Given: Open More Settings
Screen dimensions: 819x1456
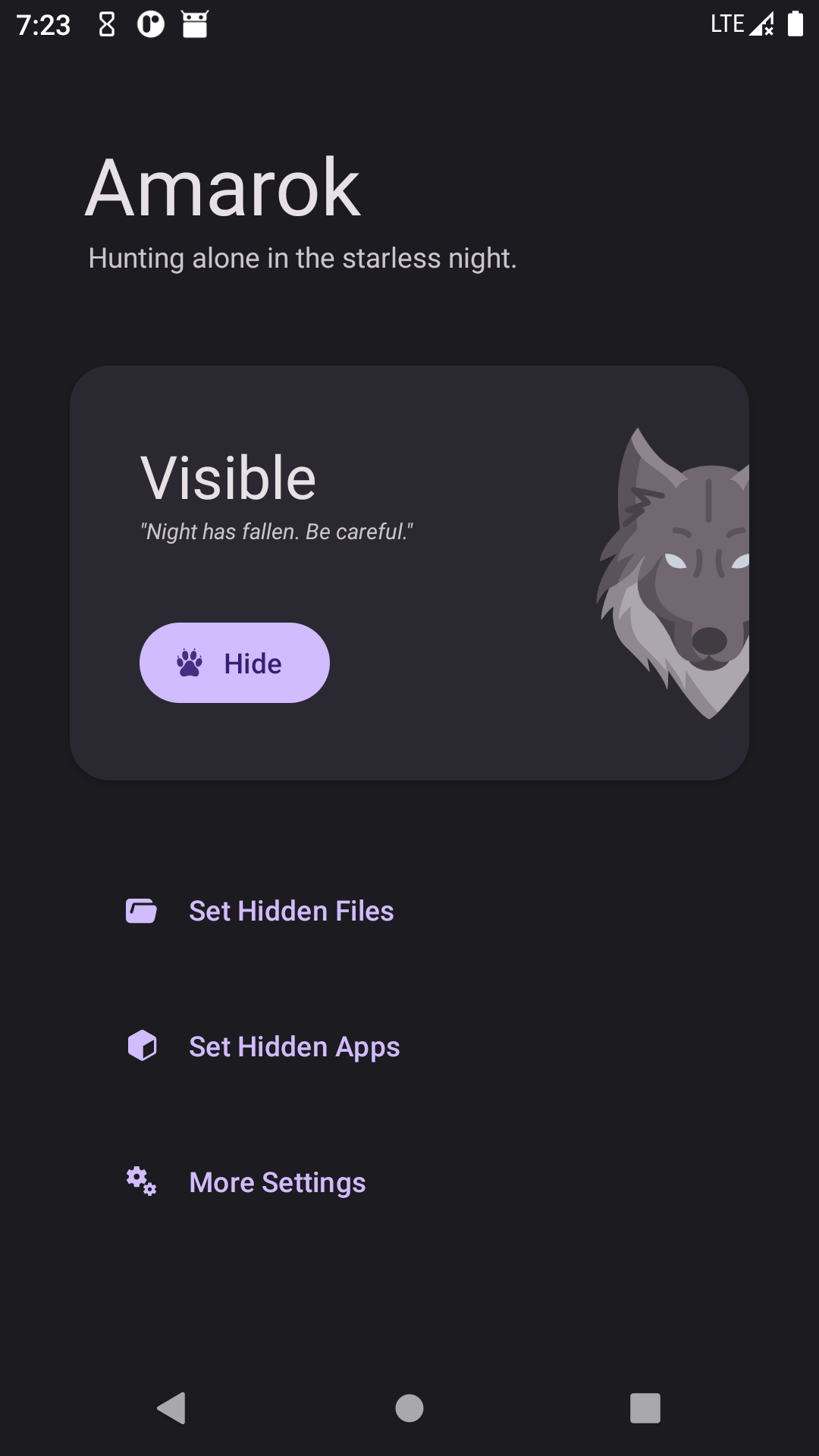Looking at the screenshot, I should (x=246, y=1182).
